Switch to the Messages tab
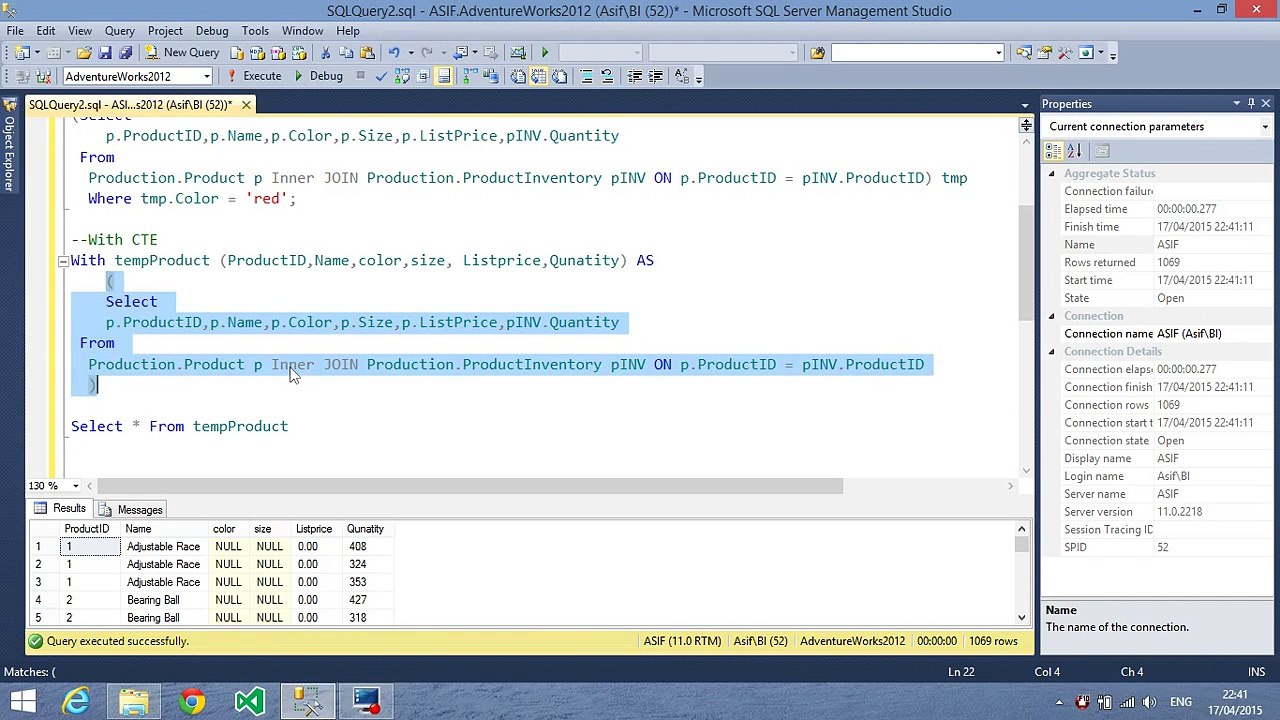Viewport: 1280px width, 720px height. pos(131,509)
